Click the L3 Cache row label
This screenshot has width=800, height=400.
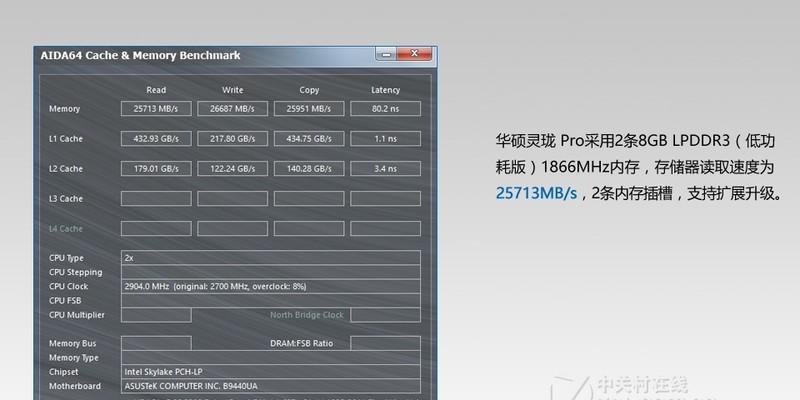[x=66, y=198]
